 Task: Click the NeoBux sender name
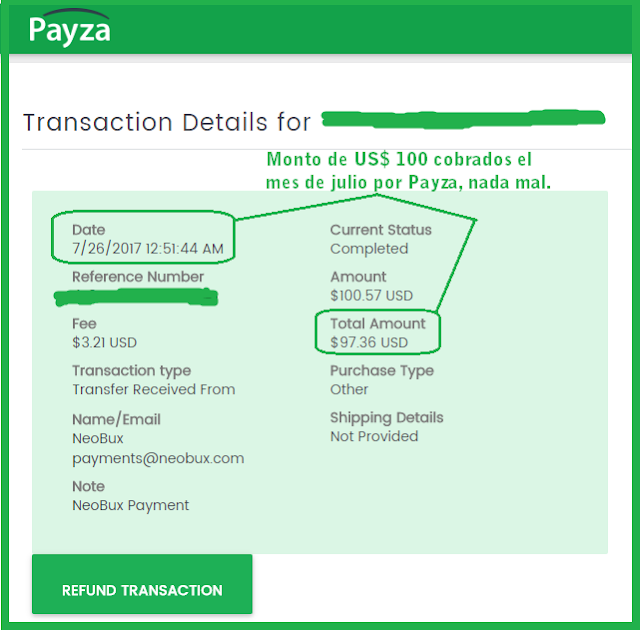click(x=98, y=438)
